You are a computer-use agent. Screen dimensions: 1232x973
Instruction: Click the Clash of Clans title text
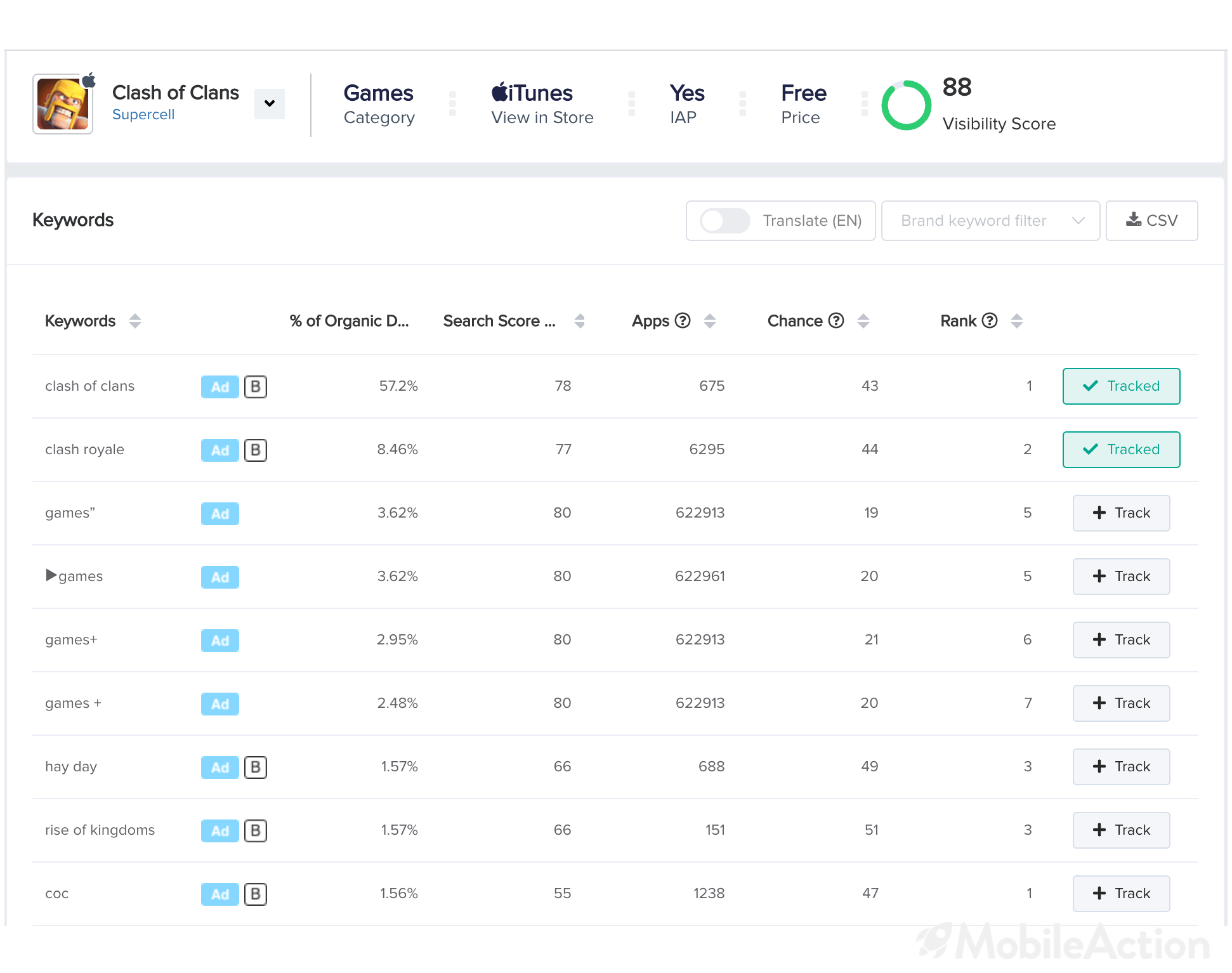click(176, 93)
